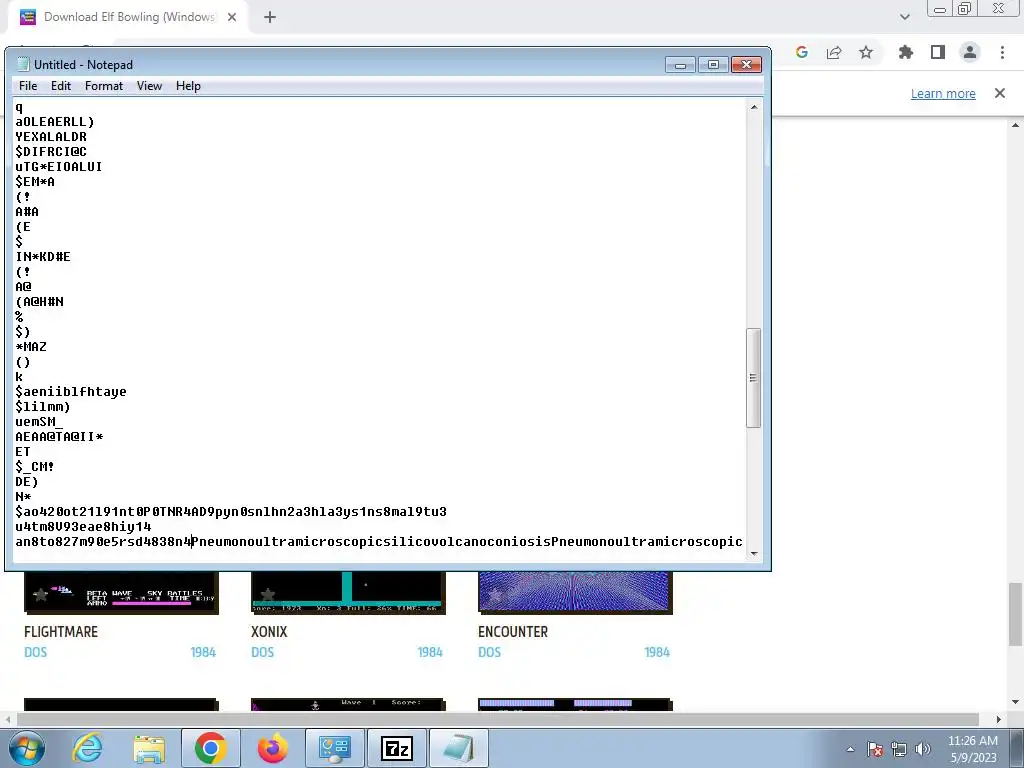
Task: Click the XONIX game title link
Action: click(x=269, y=632)
